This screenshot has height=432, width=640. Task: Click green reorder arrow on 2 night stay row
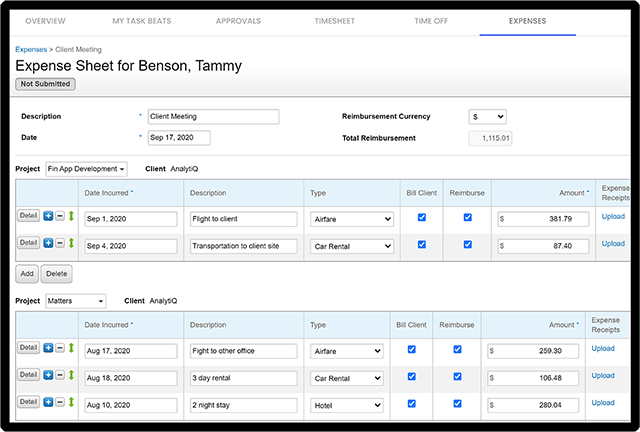71,402
